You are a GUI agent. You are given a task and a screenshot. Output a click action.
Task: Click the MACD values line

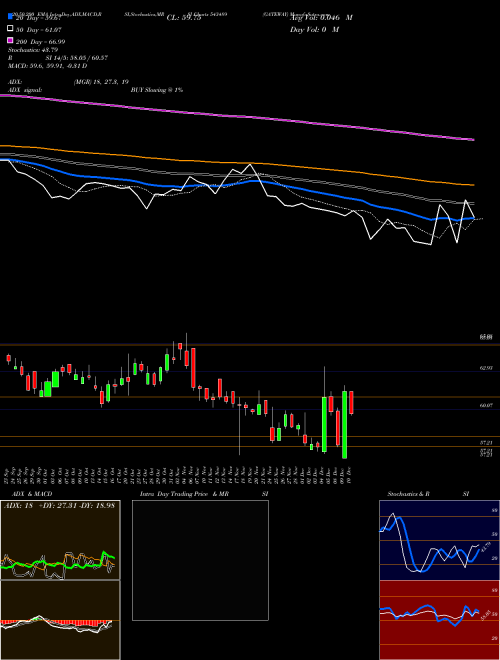(48, 66)
